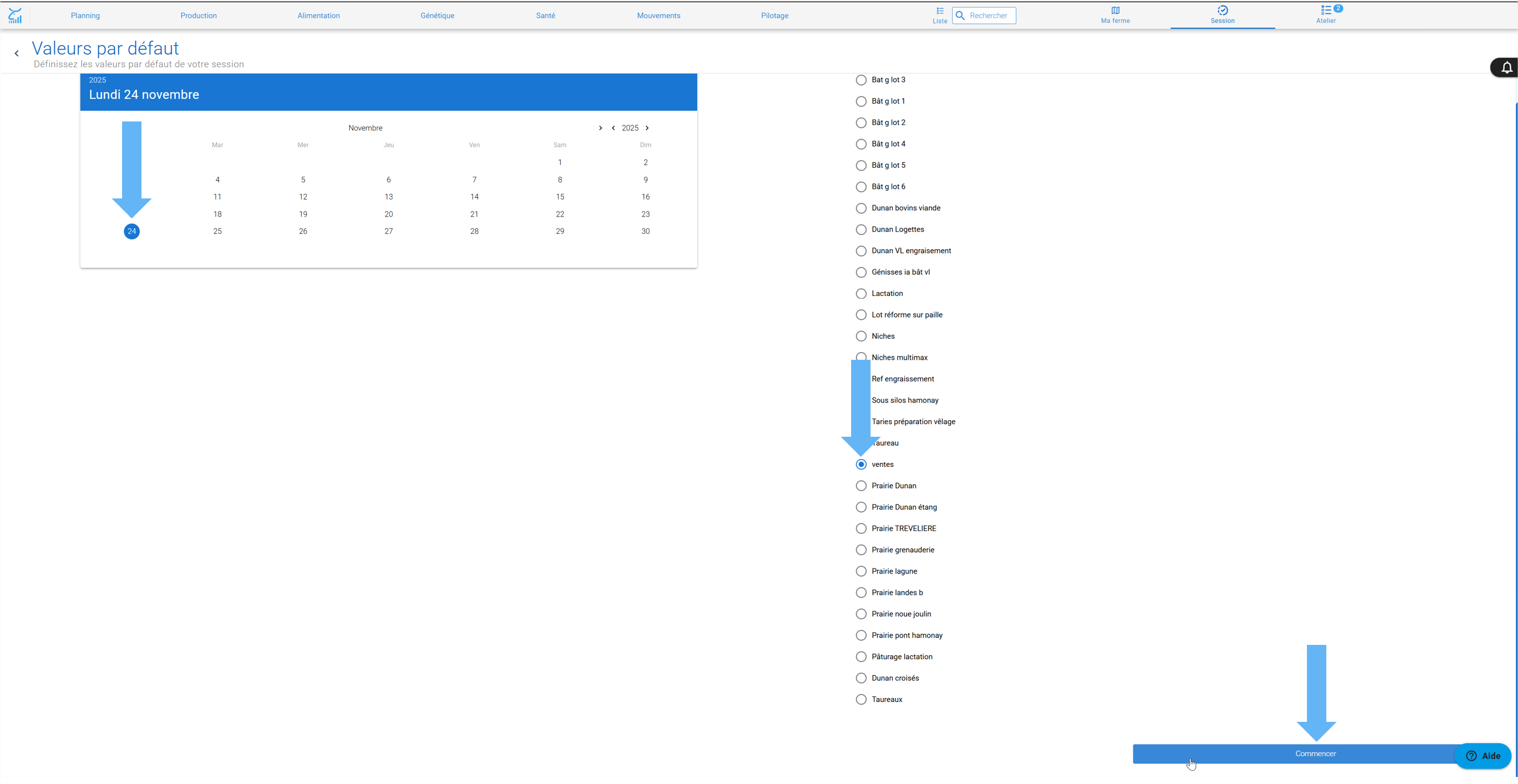1518x784 pixels.
Task: Click the Novembre month label
Action: (x=365, y=128)
